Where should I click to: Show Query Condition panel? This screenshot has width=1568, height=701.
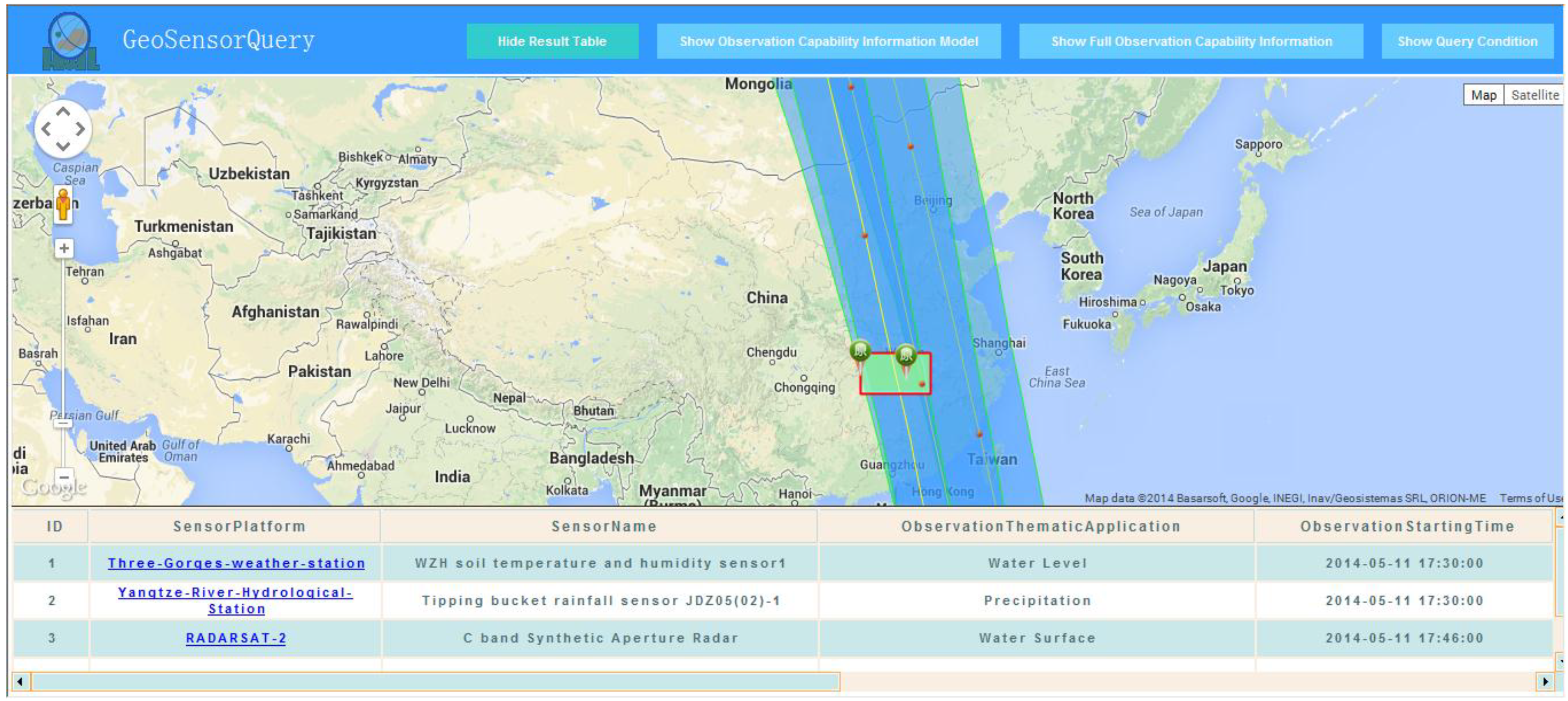(1467, 41)
